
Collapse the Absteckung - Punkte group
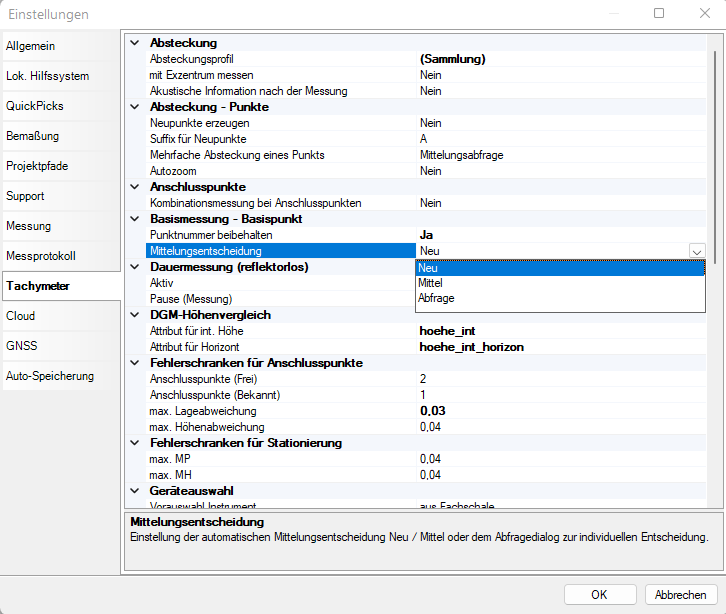135,107
